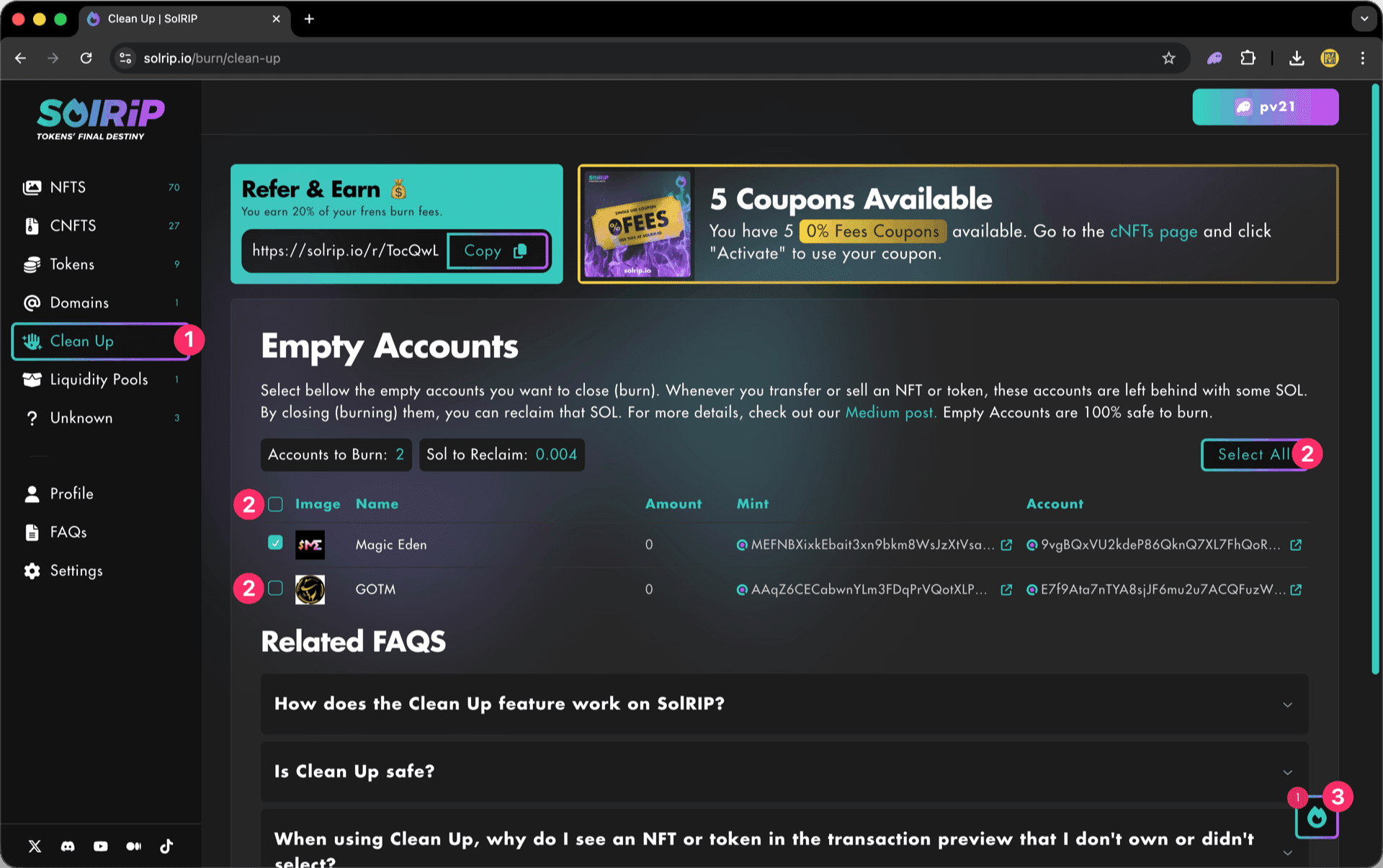1383x868 pixels.
Task: Click the Phantom wallet extension icon
Action: (x=1215, y=58)
